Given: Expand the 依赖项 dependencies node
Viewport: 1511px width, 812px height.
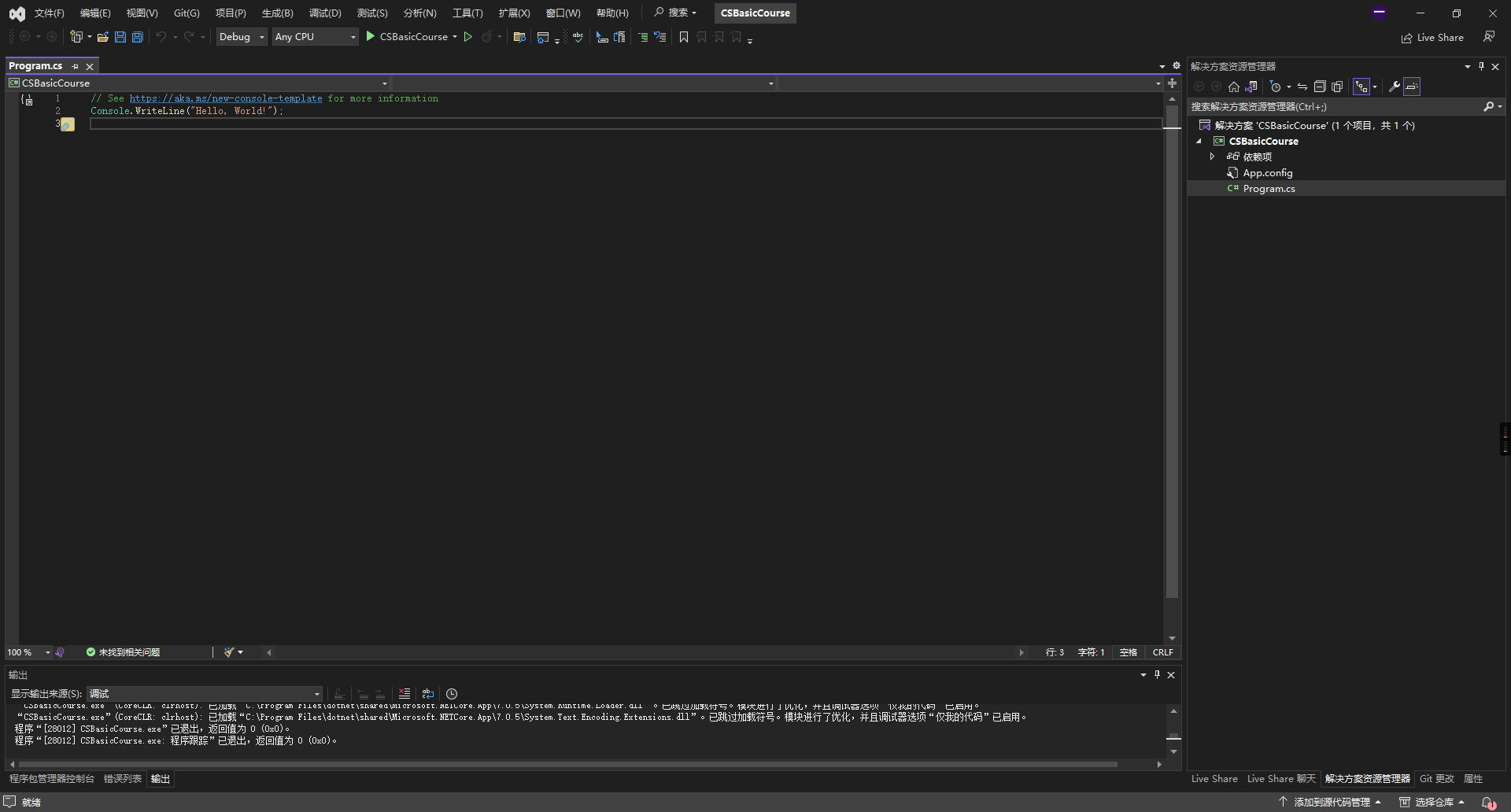Looking at the screenshot, I should (1213, 157).
